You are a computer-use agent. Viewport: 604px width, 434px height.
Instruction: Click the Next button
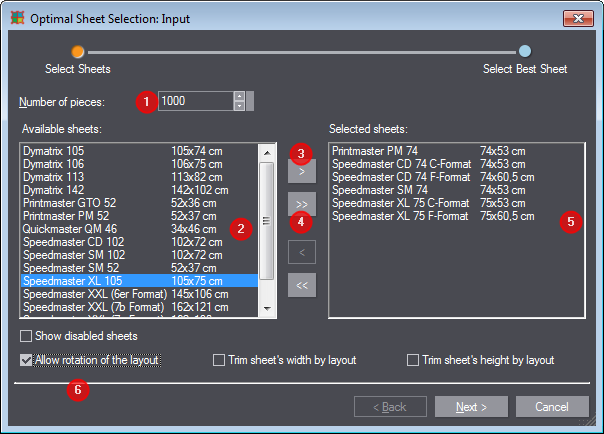coord(470,407)
